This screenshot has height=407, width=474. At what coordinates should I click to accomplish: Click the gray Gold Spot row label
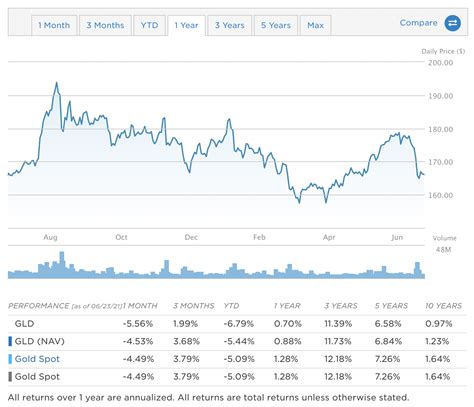(37, 377)
